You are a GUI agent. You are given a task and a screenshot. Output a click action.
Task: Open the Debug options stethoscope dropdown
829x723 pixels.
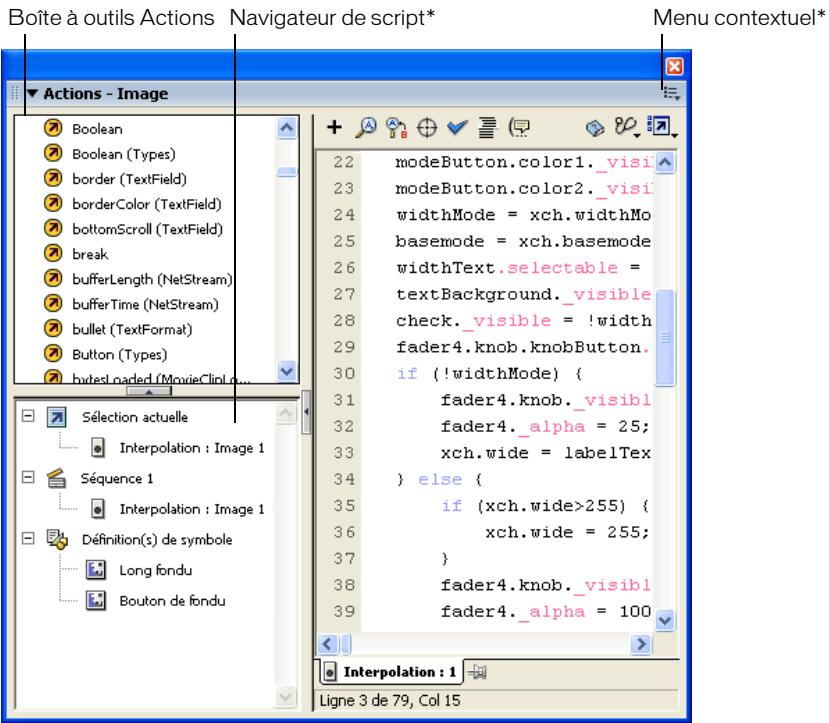(x=627, y=127)
